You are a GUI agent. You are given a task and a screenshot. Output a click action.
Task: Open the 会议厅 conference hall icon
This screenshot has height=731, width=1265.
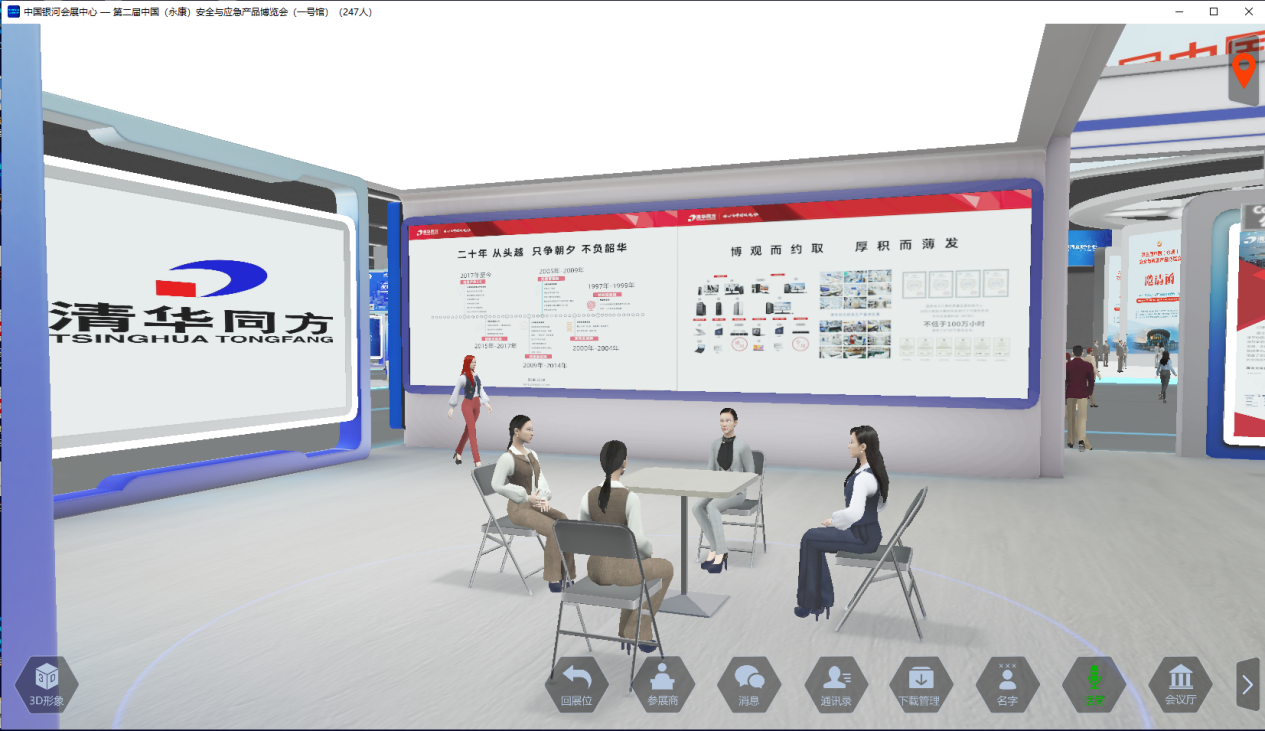(1180, 685)
